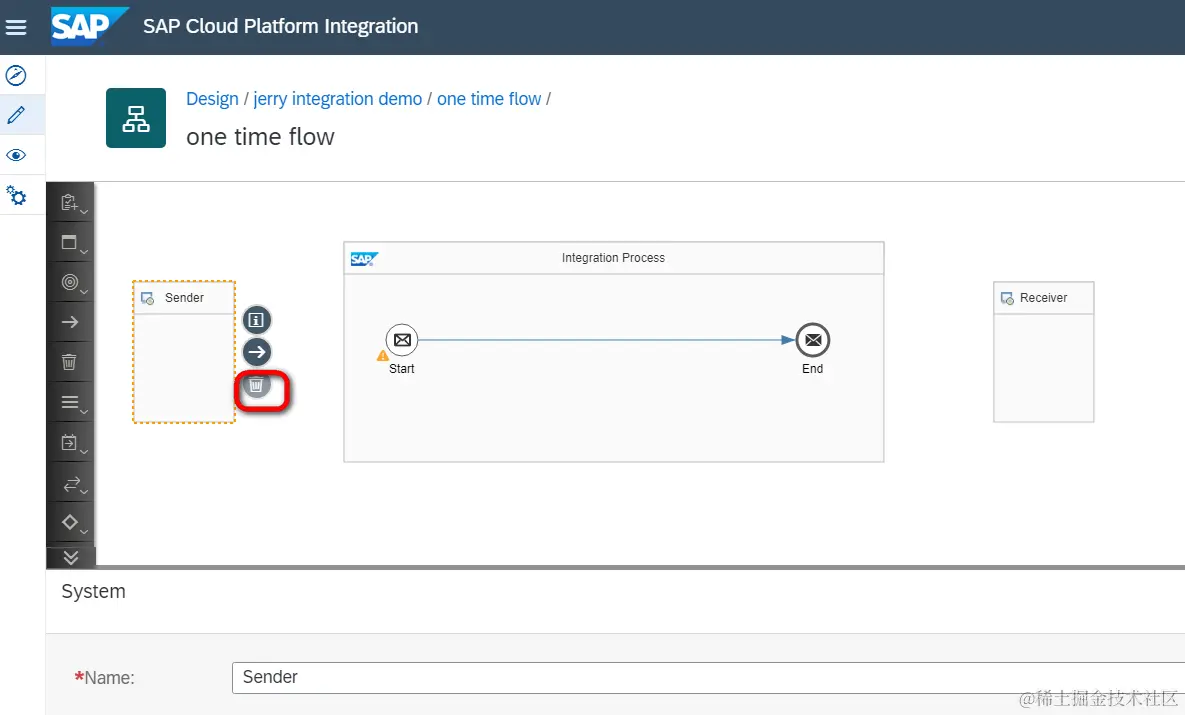1185x715 pixels.
Task: Click the SAP logo in header
Action: (89, 26)
